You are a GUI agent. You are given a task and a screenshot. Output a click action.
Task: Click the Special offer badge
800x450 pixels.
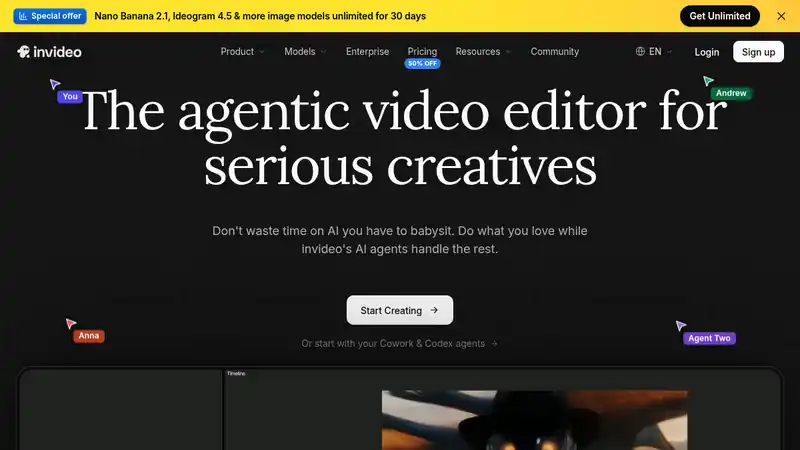[x=50, y=16]
